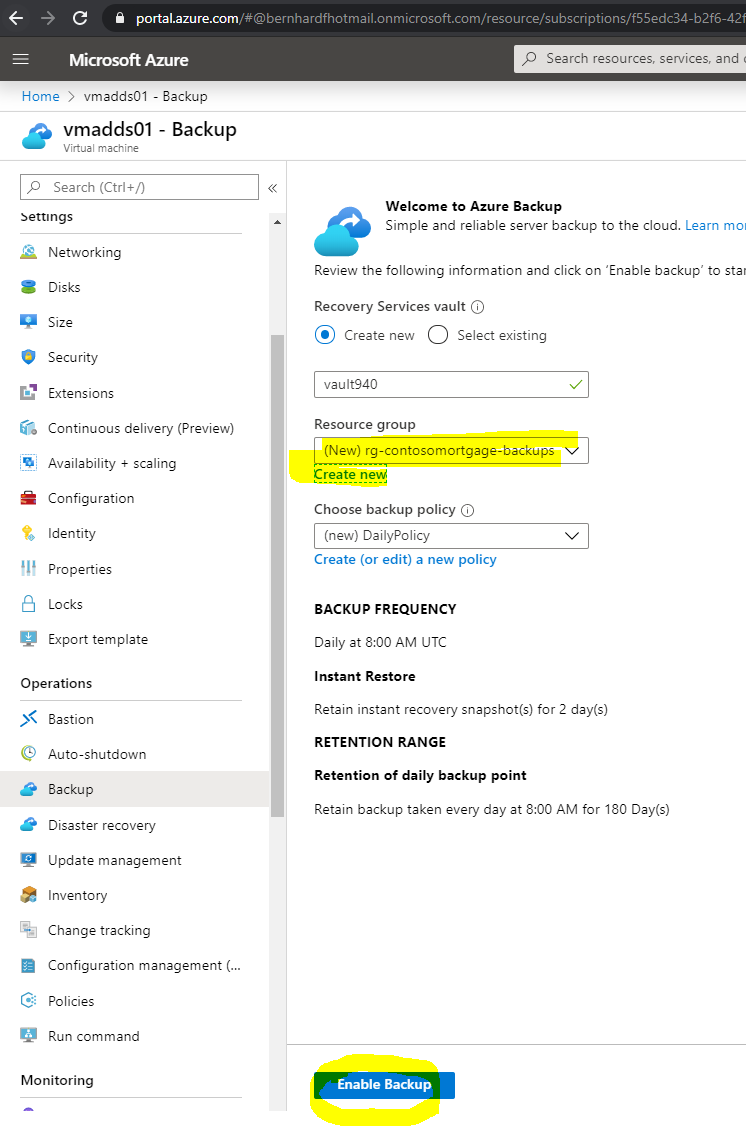Click the Search resources, services box
This screenshot has width=746, height=1126.
[630, 59]
